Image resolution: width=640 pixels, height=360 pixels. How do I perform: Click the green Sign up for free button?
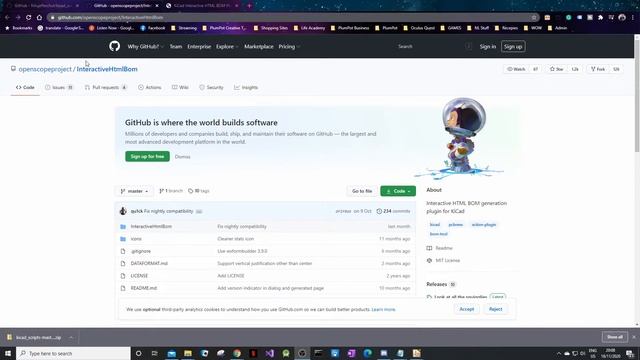(147, 156)
